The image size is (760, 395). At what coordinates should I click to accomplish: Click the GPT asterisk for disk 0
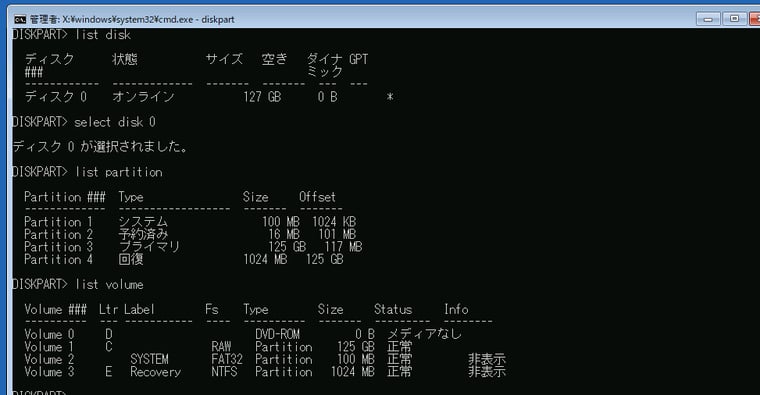pyautogui.click(x=390, y=97)
